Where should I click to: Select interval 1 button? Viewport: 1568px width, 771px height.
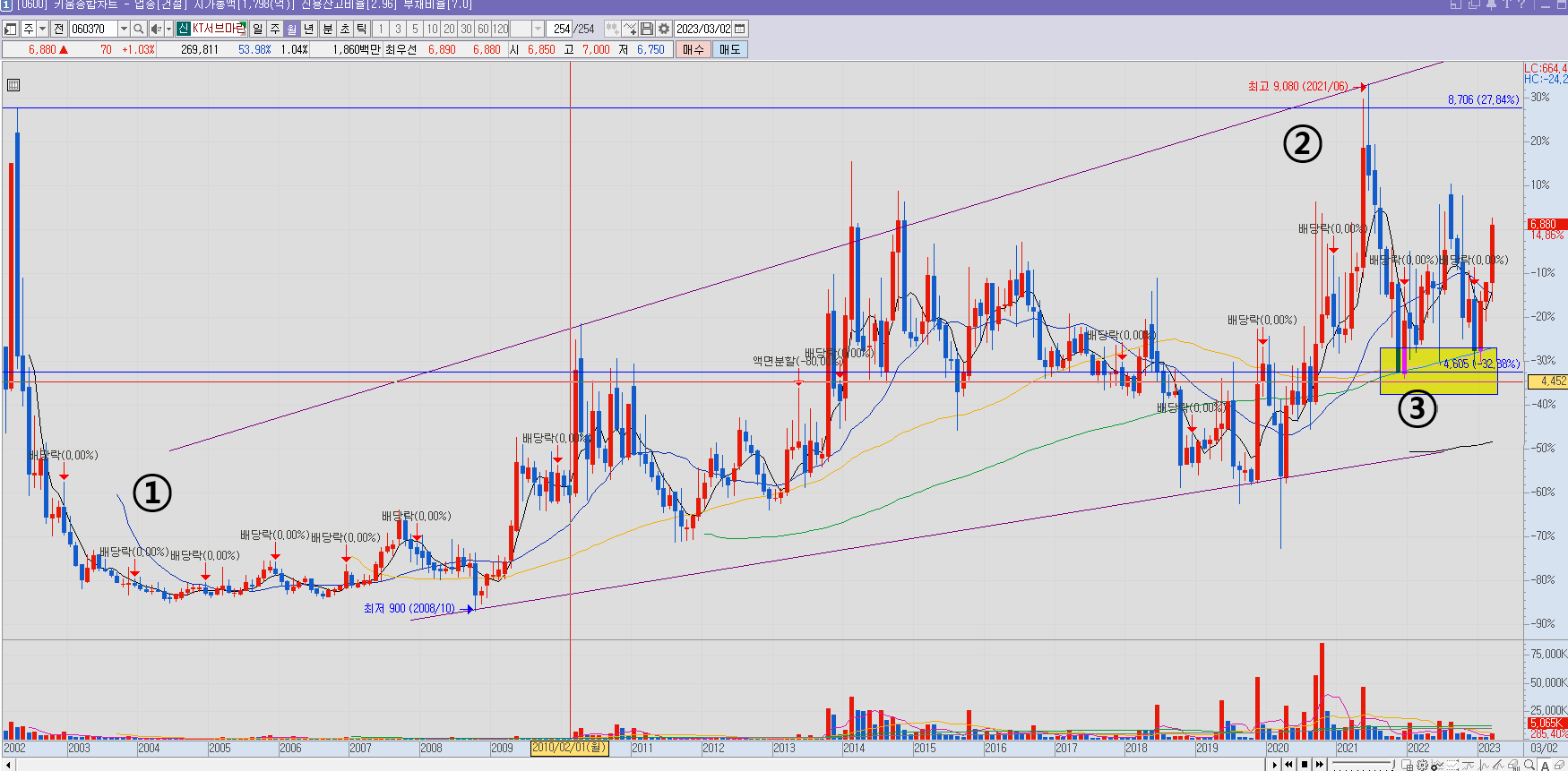pyautogui.click(x=381, y=29)
